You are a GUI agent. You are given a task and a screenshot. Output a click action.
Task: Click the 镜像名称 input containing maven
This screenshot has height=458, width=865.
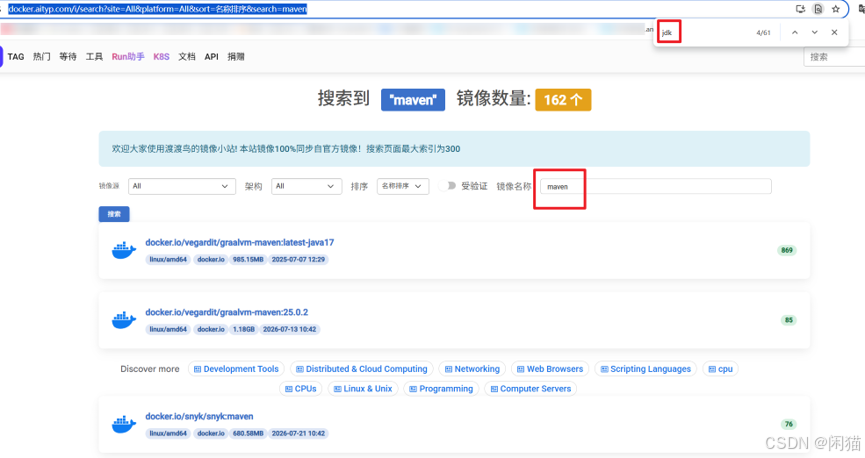655,187
